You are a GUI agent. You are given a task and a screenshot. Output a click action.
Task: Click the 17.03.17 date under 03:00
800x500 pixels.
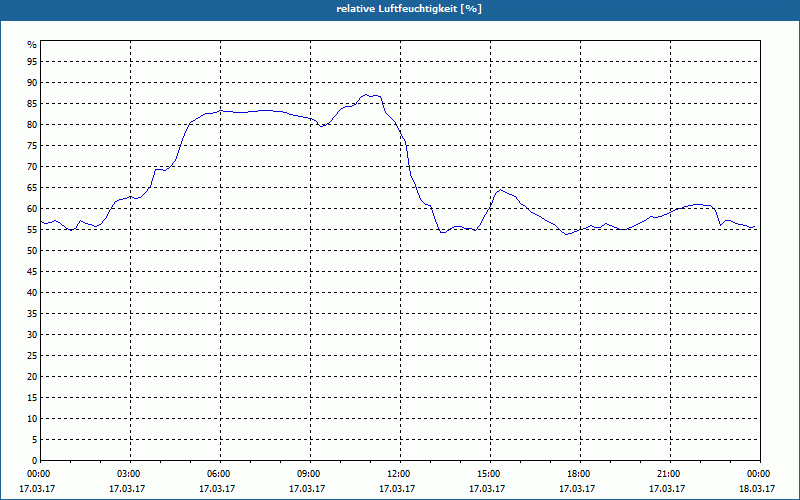click(127, 489)
